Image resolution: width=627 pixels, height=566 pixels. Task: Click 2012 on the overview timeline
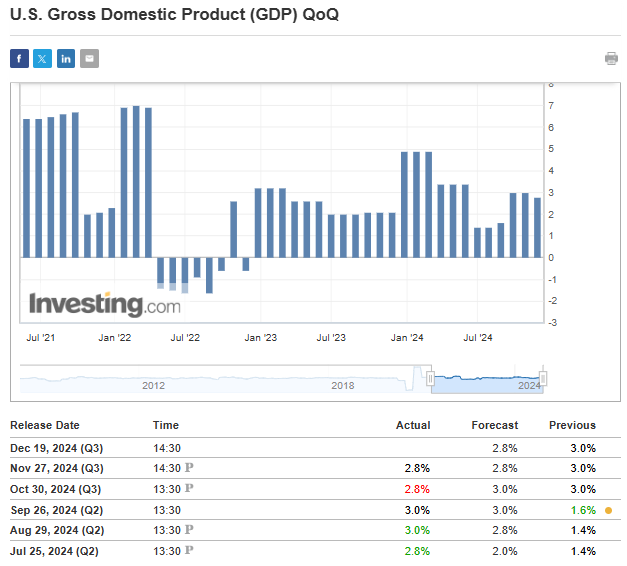pos(154,385)
